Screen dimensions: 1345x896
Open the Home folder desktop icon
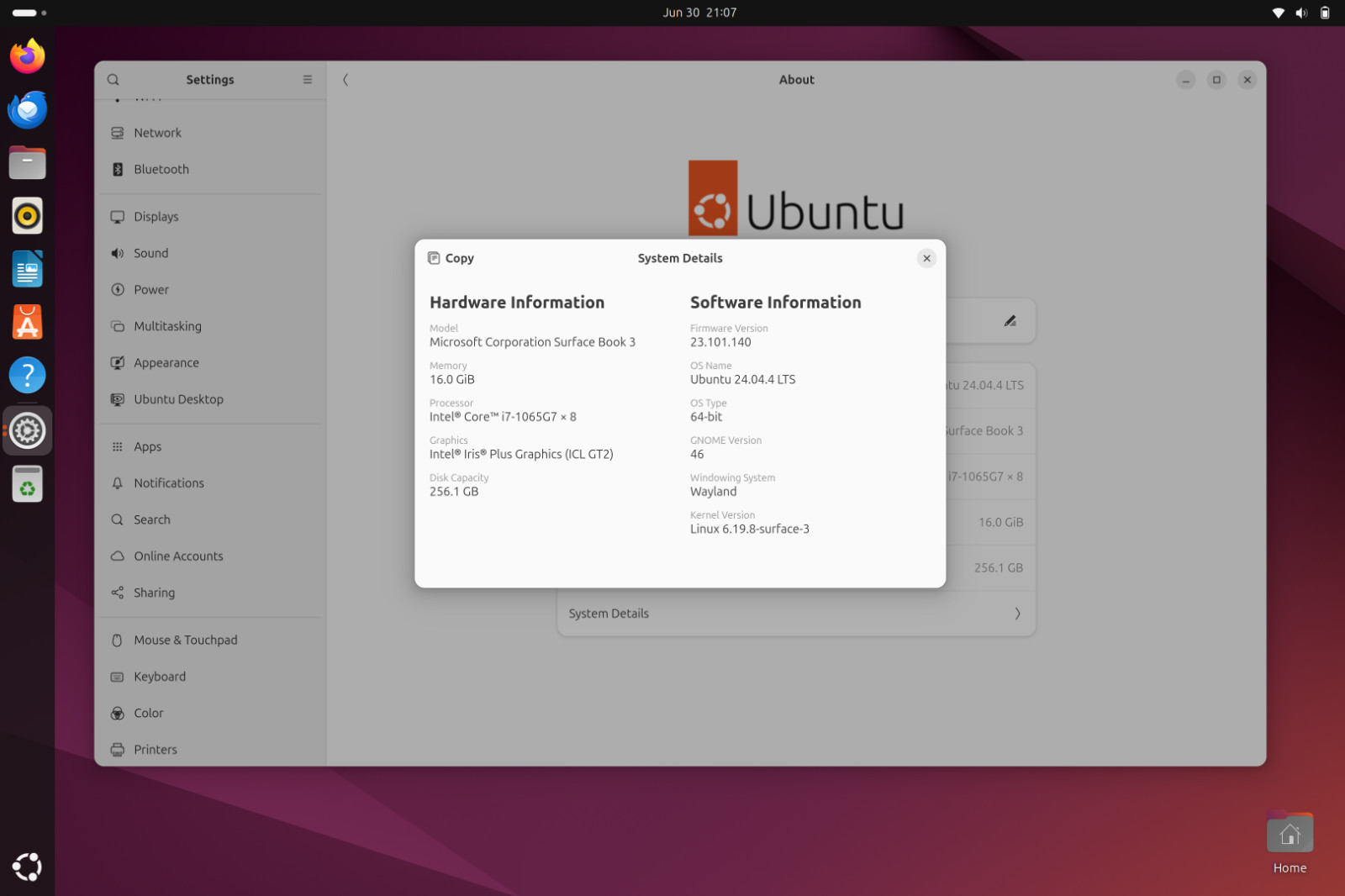click(1290, 843)
